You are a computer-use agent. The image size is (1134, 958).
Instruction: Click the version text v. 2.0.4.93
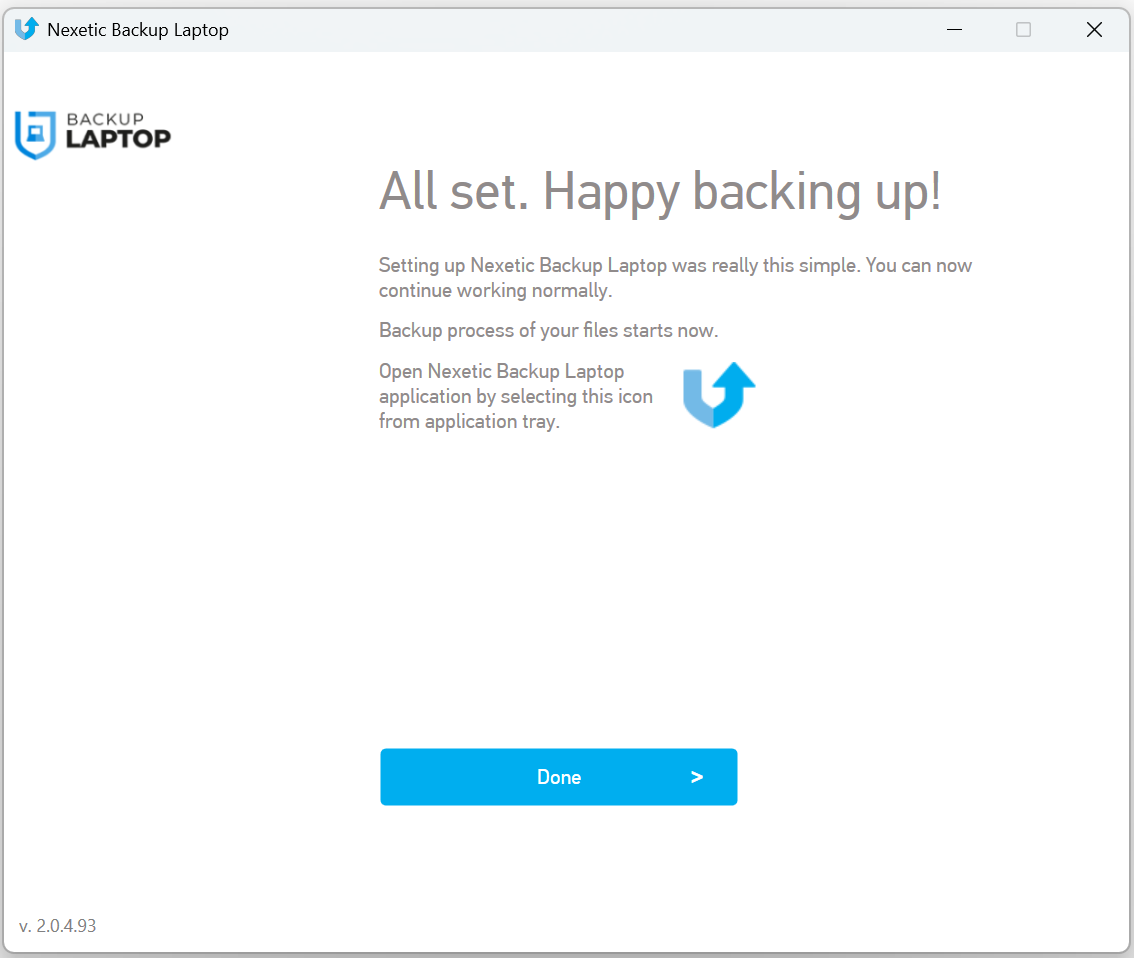[57, 925]
